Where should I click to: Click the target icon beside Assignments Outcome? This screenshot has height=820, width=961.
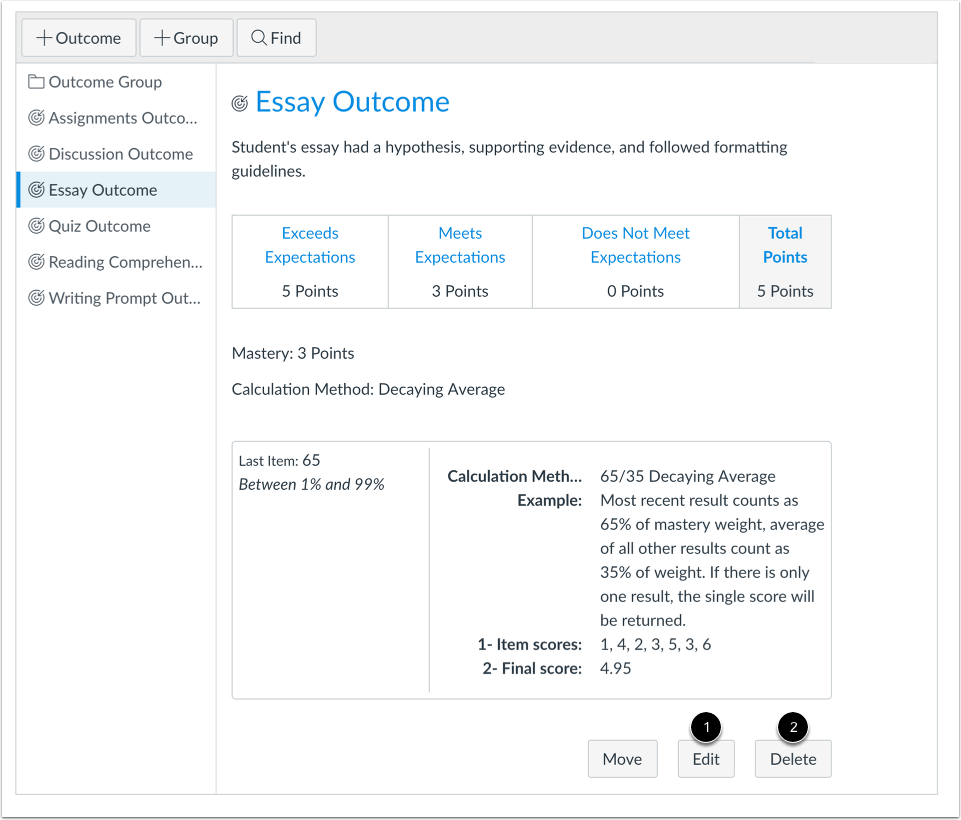pos(36,118)
